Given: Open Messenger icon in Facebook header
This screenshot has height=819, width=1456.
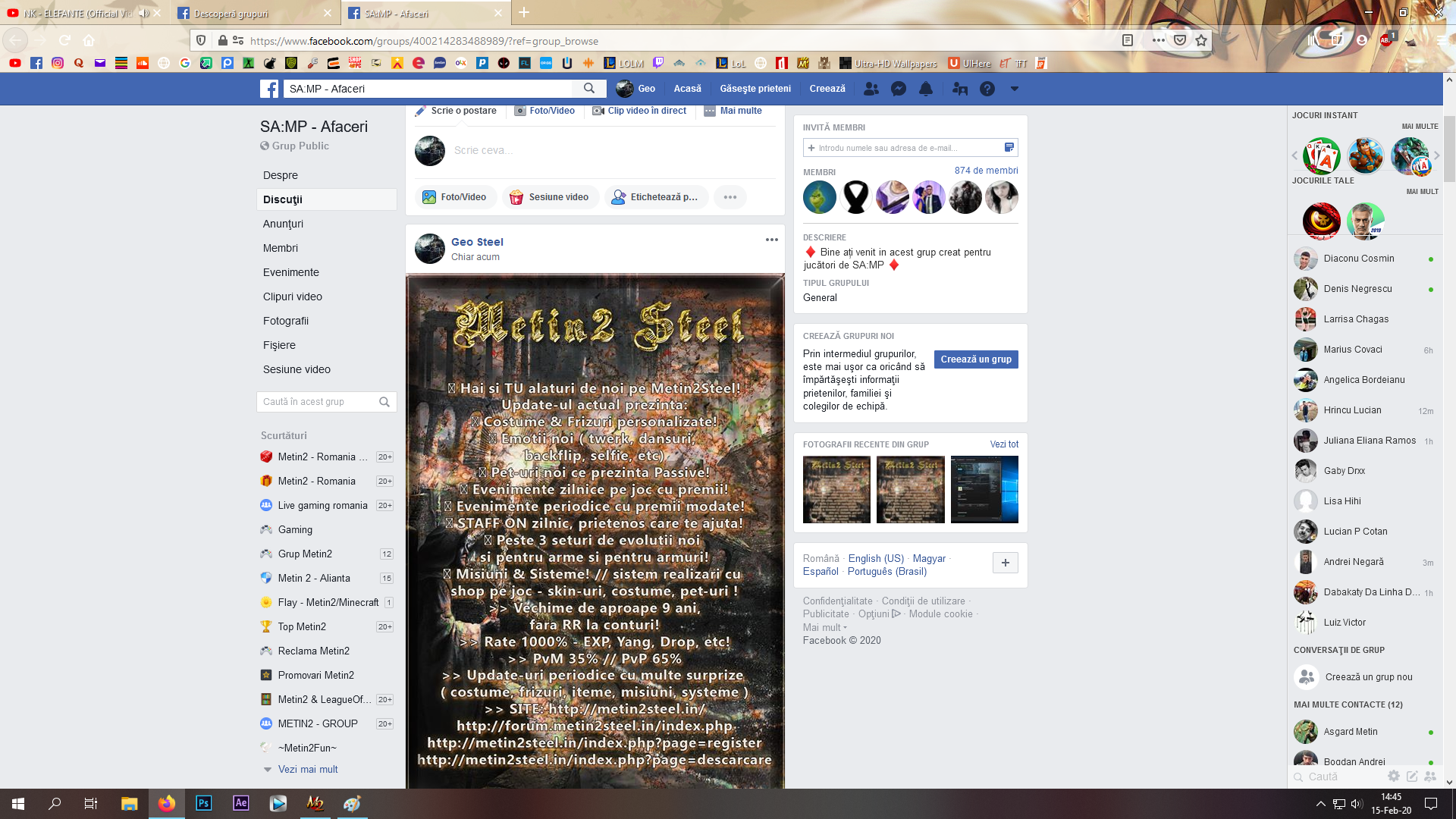Looking at the screenshot, I should click(899, 89).
